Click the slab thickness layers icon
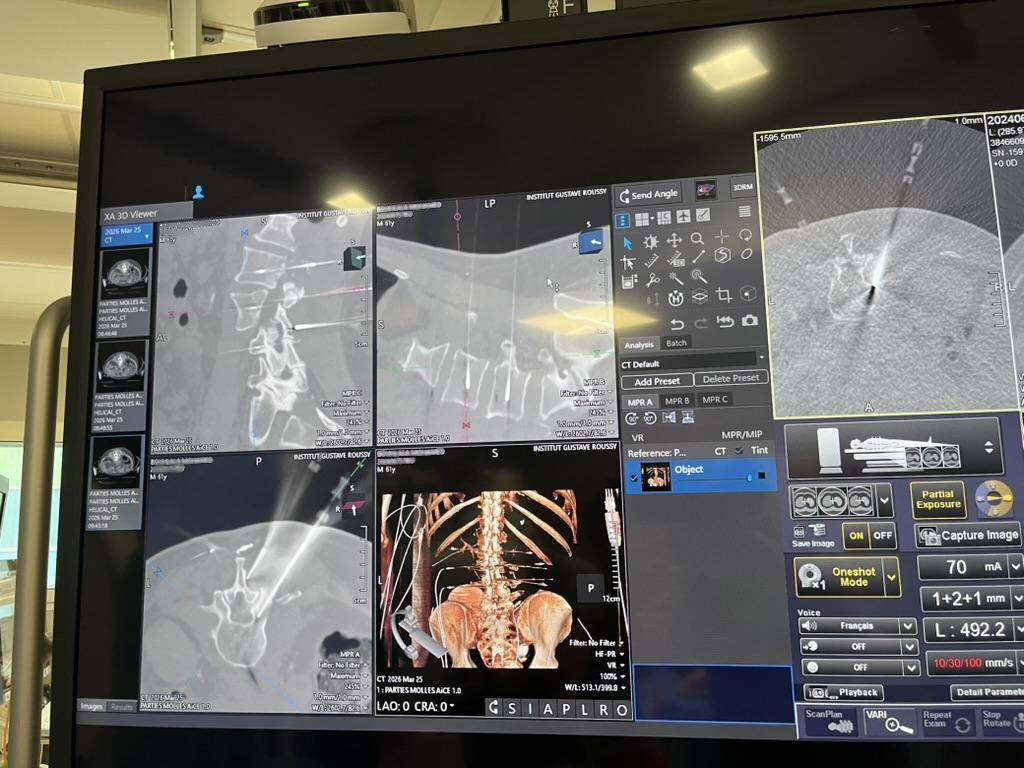The height and width of the screenshot is (768, 1024). pos(699,297)
